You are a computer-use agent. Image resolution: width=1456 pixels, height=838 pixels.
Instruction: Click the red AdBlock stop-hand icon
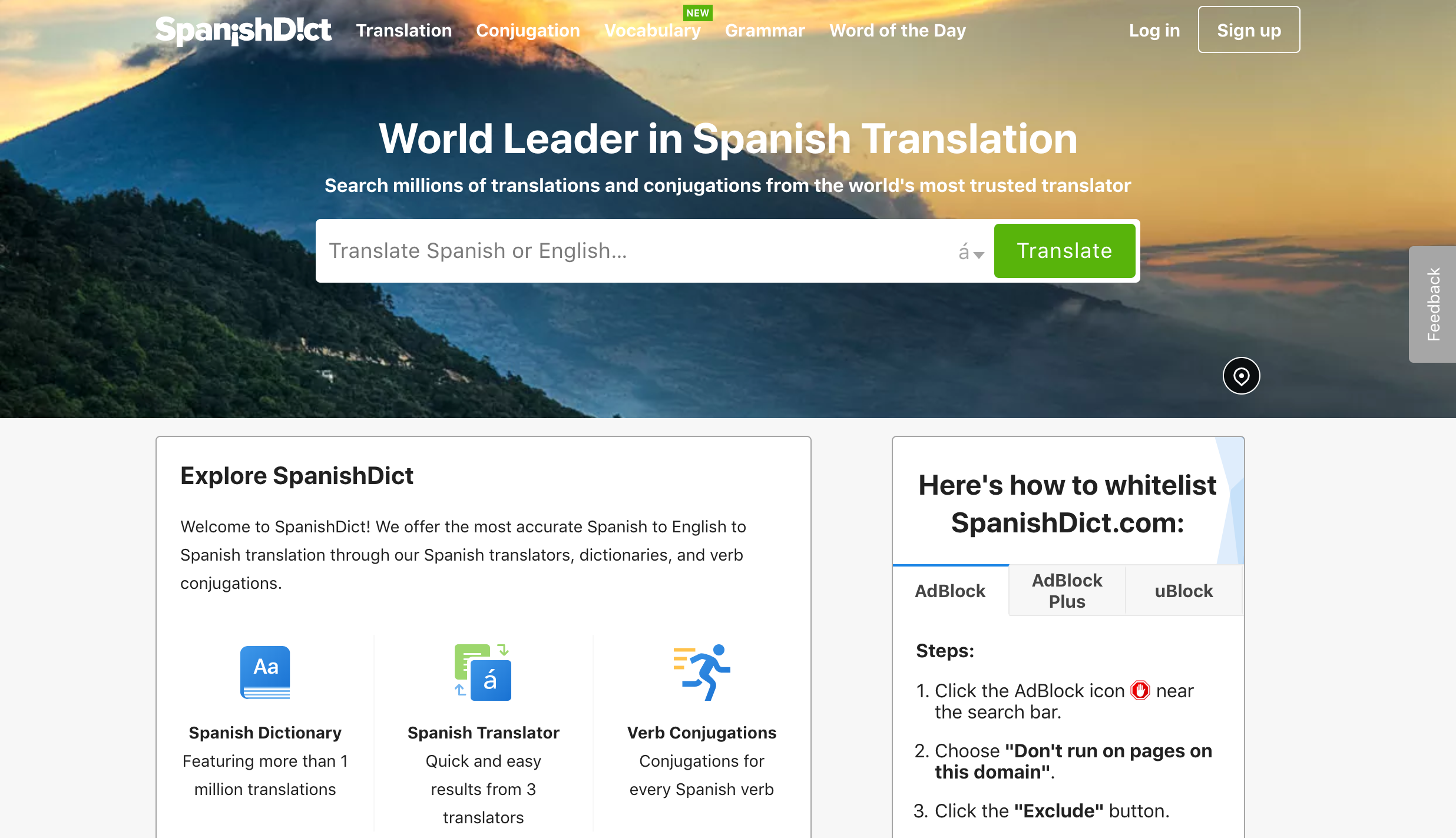coord(1140,690)
